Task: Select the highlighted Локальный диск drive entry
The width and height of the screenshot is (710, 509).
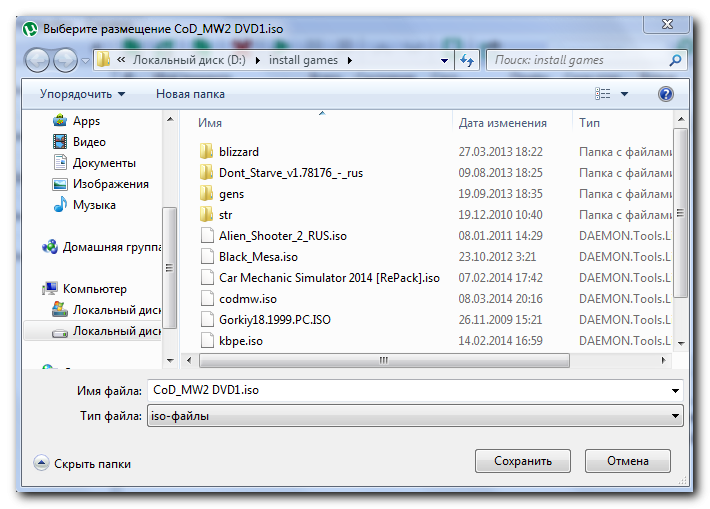Action: [92, 331]
